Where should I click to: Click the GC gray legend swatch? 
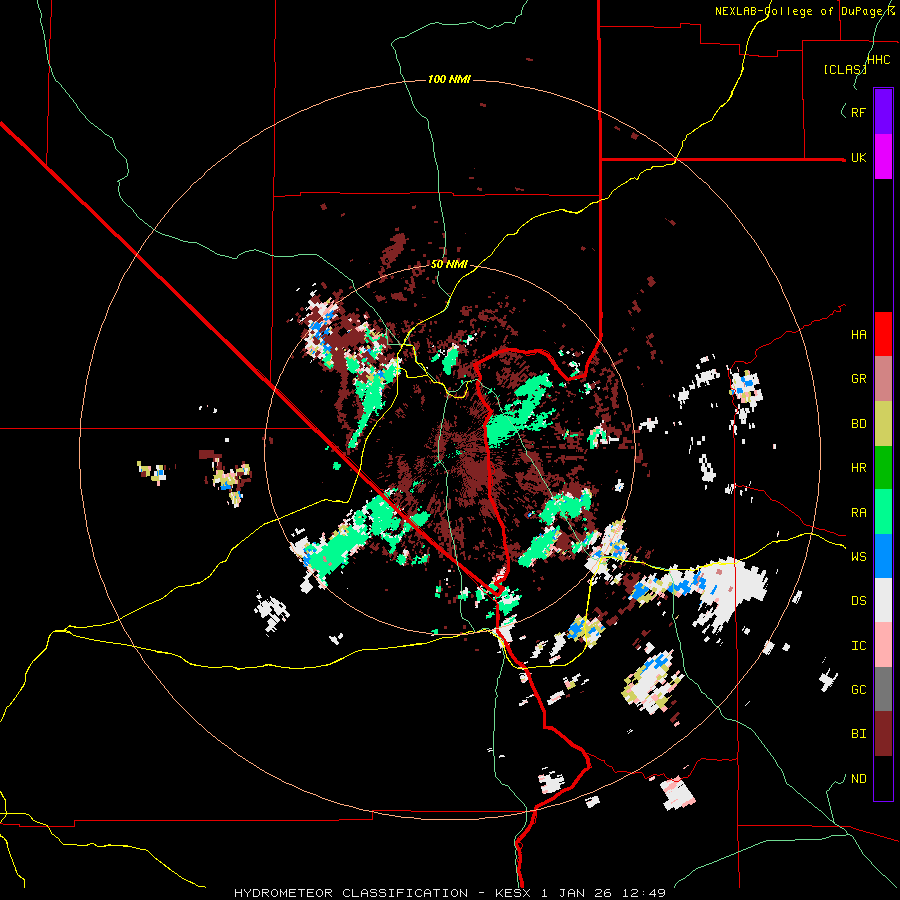(x=883, y=689)
